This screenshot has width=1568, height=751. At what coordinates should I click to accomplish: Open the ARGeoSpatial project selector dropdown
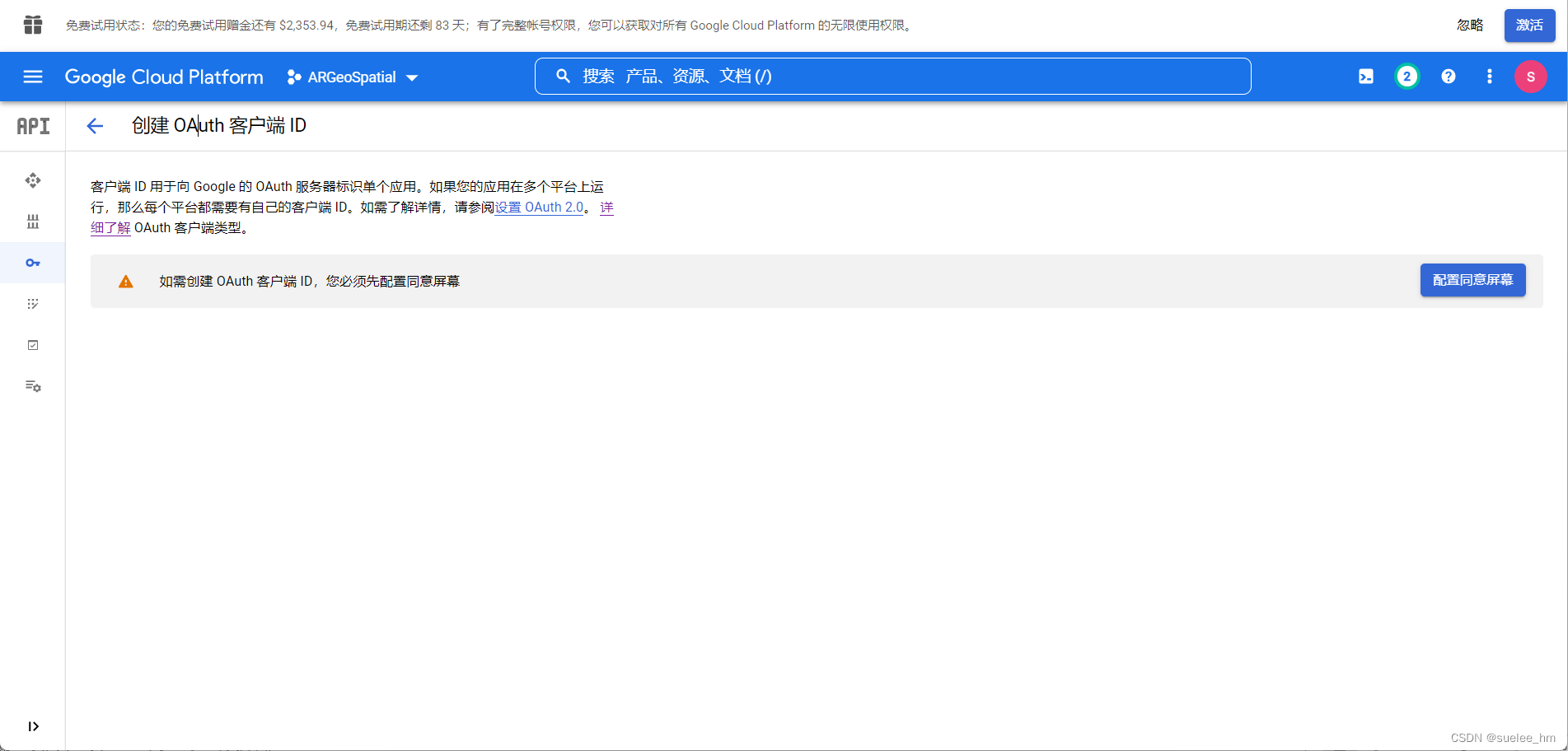pos(353,77)
